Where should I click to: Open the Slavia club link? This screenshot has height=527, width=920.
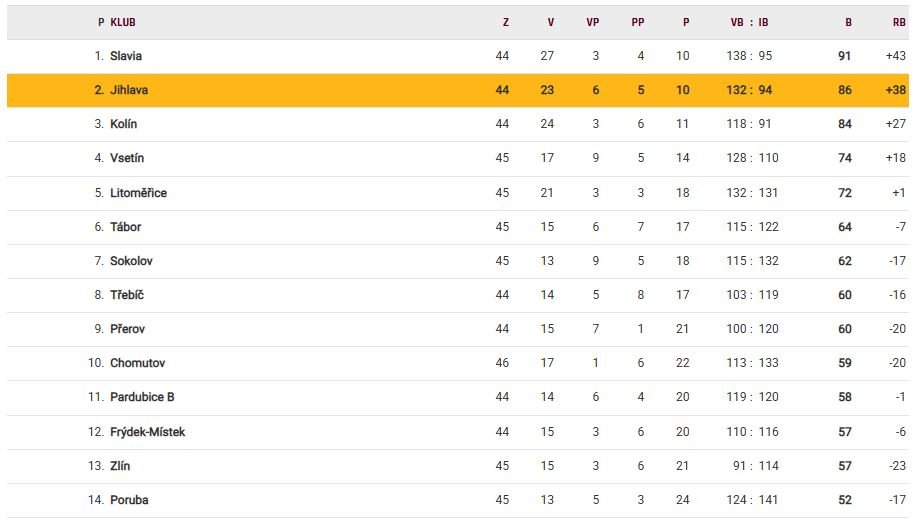click(x=126, y=56)
